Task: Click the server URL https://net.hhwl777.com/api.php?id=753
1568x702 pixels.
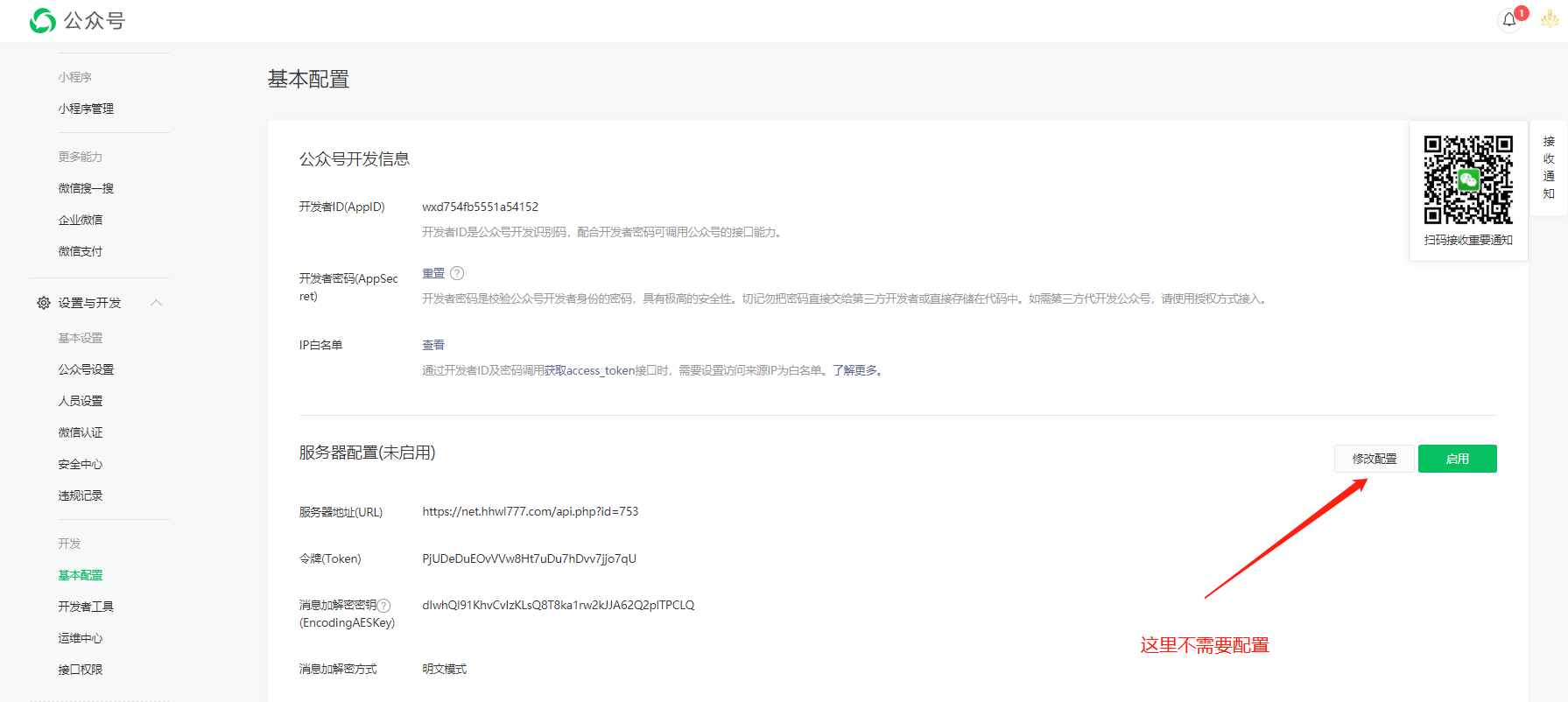Action: [x=531, y=511]
